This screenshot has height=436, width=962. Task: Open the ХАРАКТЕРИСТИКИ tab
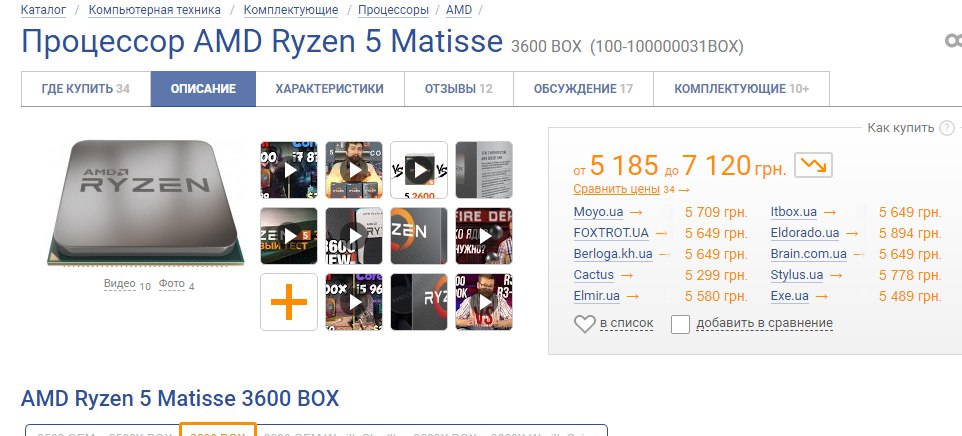[329, 89]
